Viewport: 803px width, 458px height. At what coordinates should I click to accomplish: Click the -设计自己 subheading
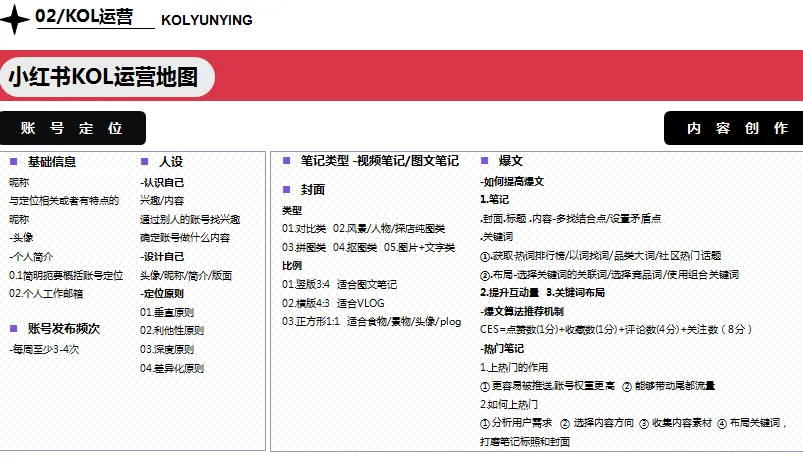pos(162,257)
